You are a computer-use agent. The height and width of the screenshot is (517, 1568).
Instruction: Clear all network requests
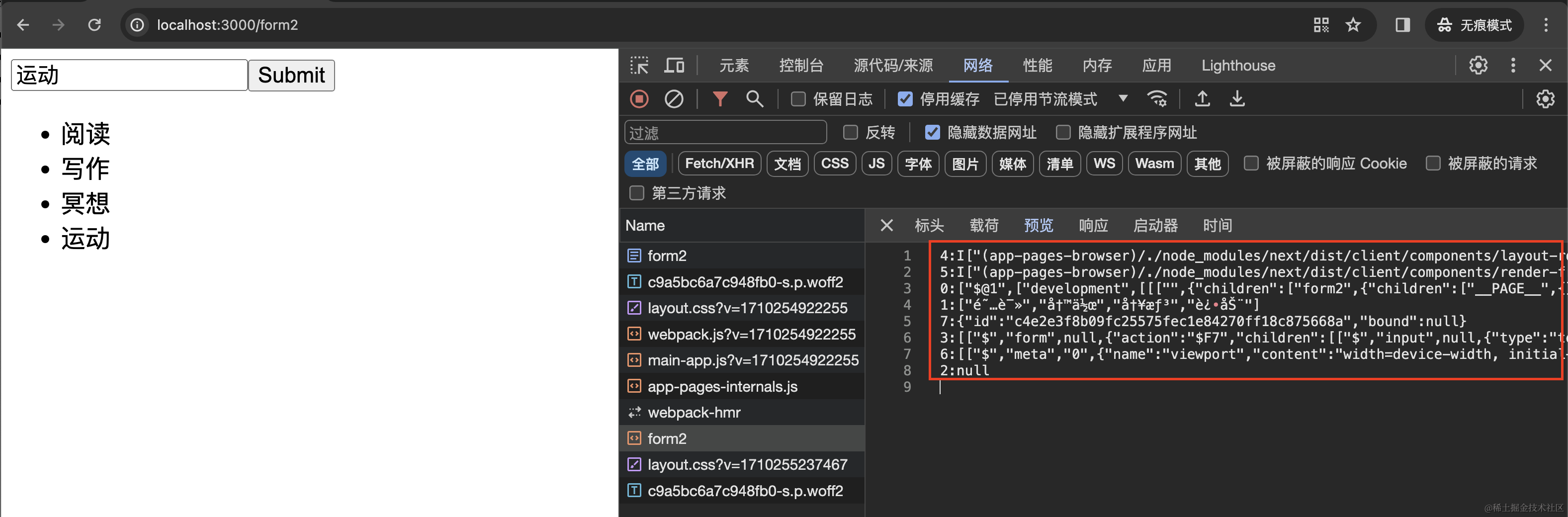(x=674, y=98)
